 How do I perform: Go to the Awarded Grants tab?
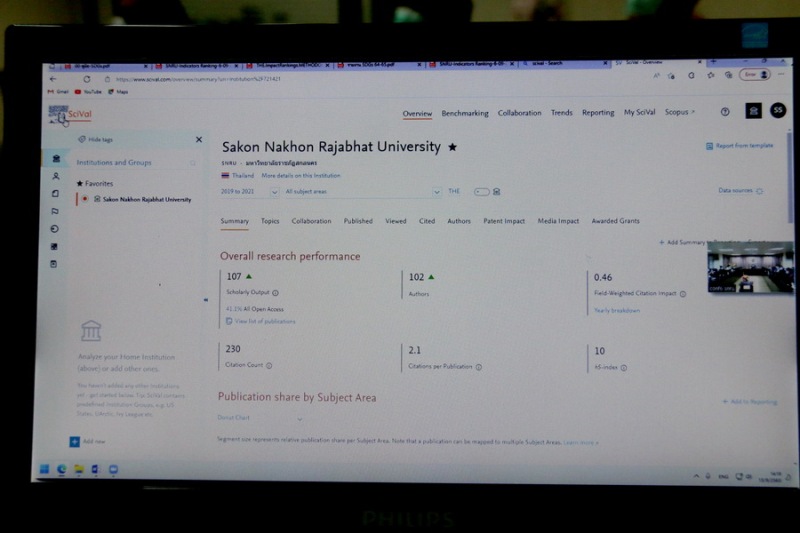[615, 221]
